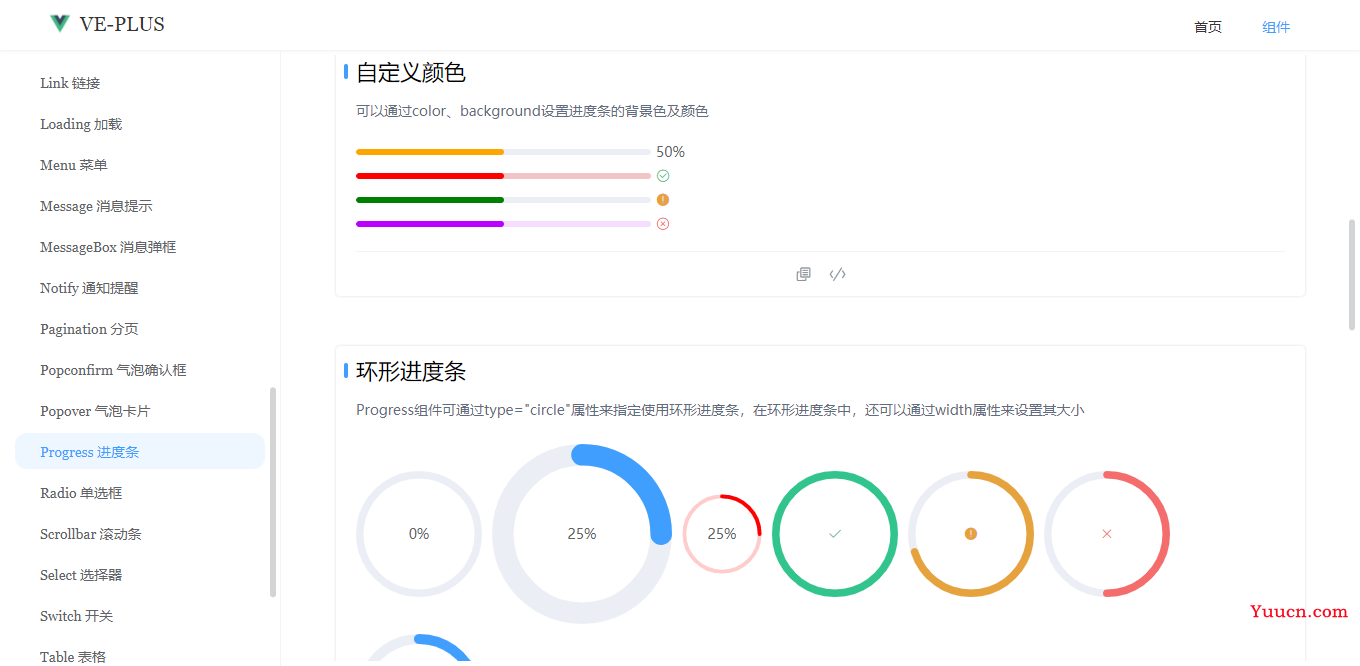Show source code with the </> icon
Screen dimensions: 1360x666
(838, 274)
